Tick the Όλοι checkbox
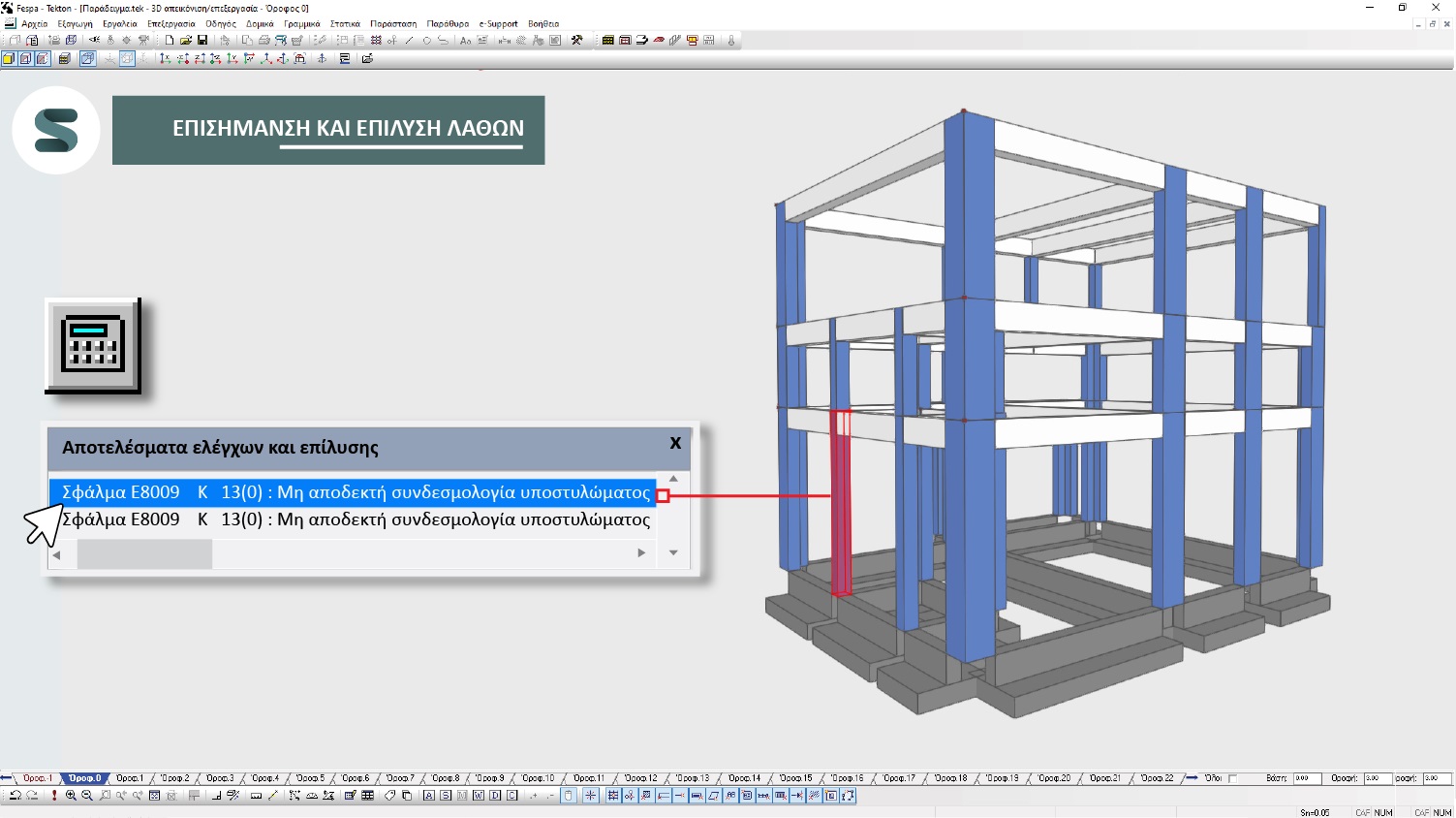The height and width of the screenshot is (818, 1456). point(1232,778)
